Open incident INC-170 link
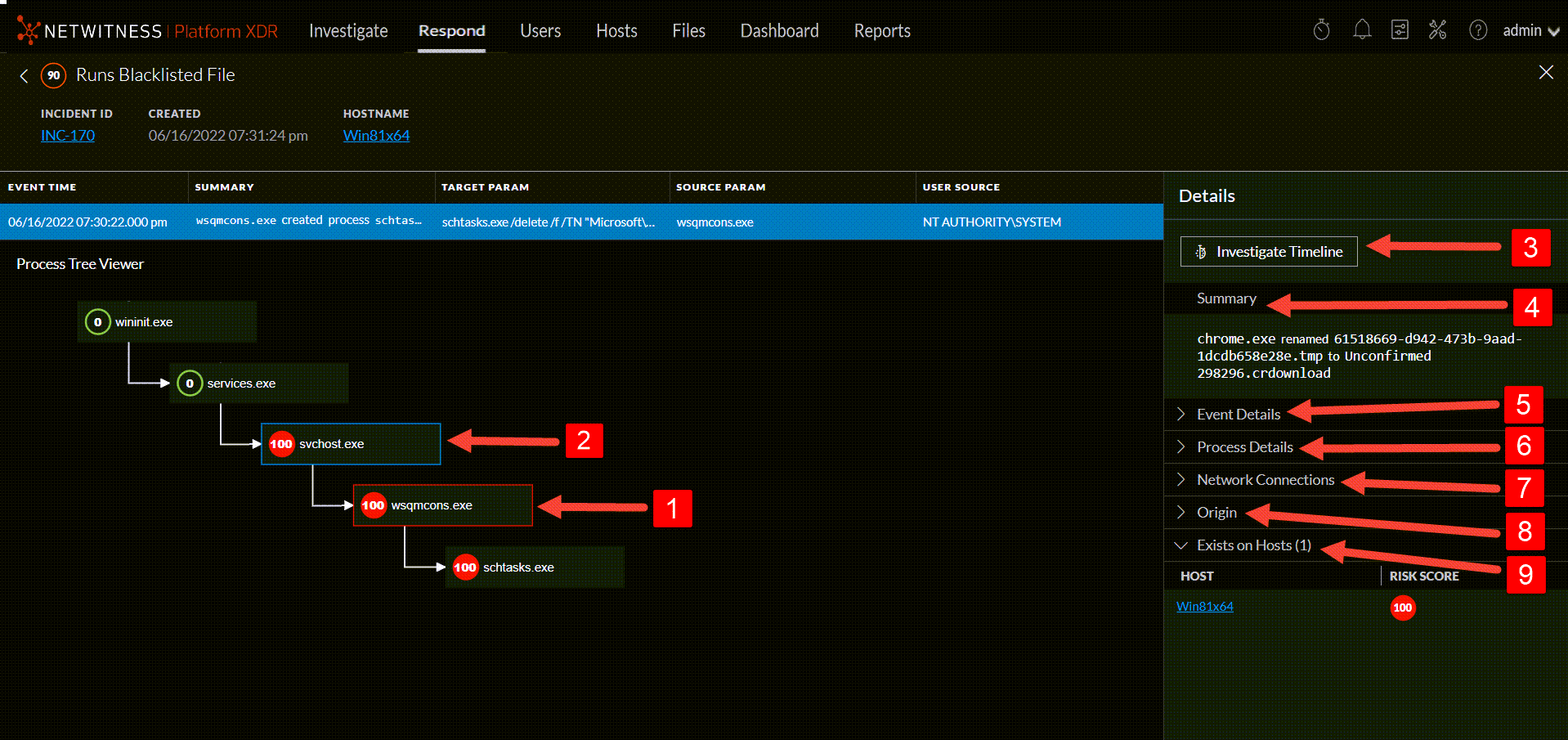Image resolution: width=1568 pixels, height=740 pixels. (x=68, y=135)
